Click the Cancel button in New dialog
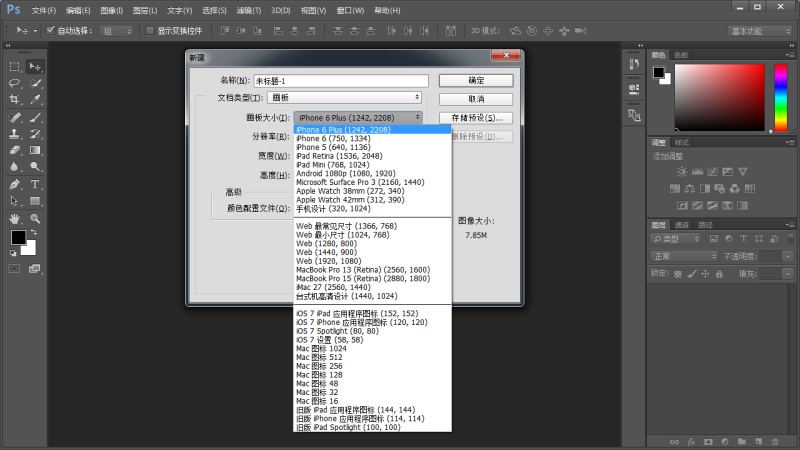Screen dimensions: 800x450 476,99
